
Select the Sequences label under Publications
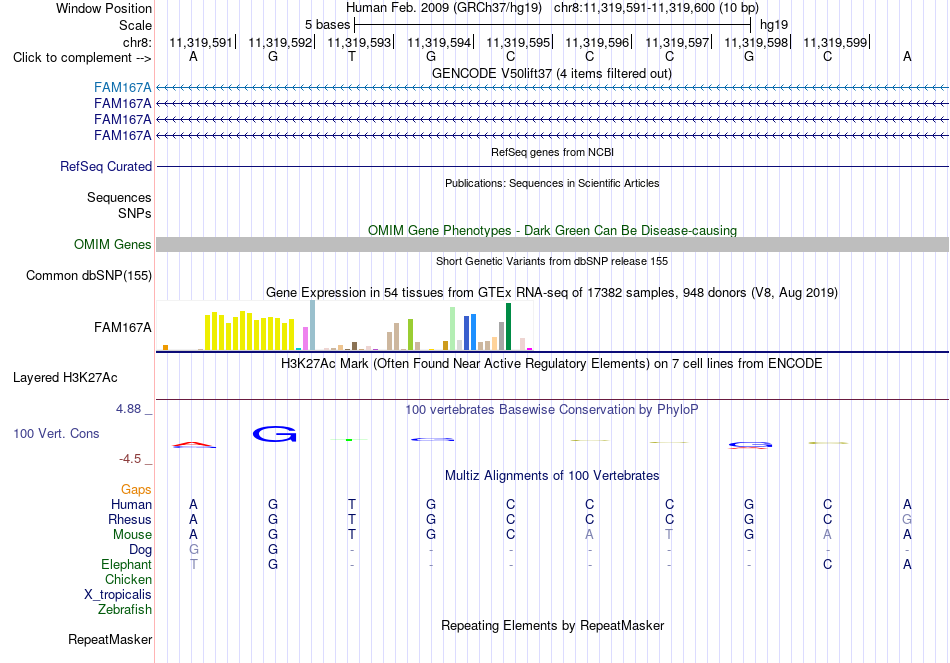[119, 198]
